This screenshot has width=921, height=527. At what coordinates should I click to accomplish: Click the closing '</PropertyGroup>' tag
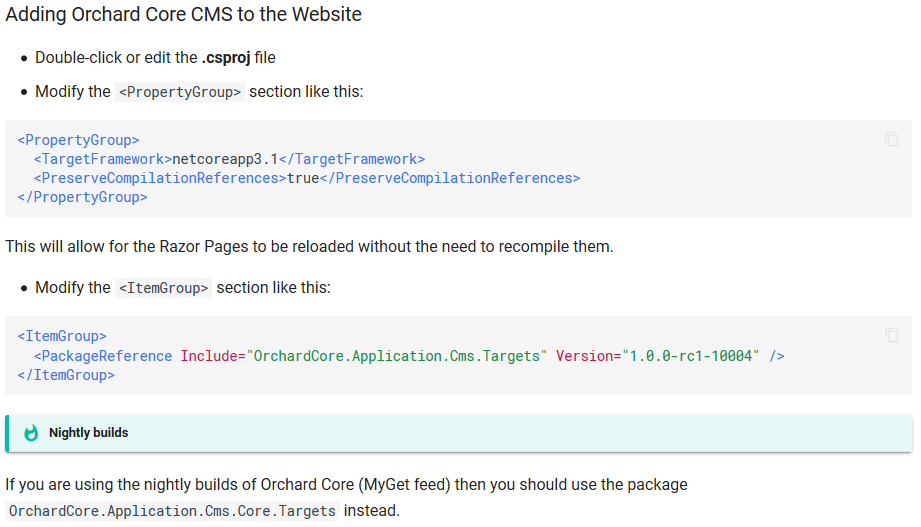point(82,197)
